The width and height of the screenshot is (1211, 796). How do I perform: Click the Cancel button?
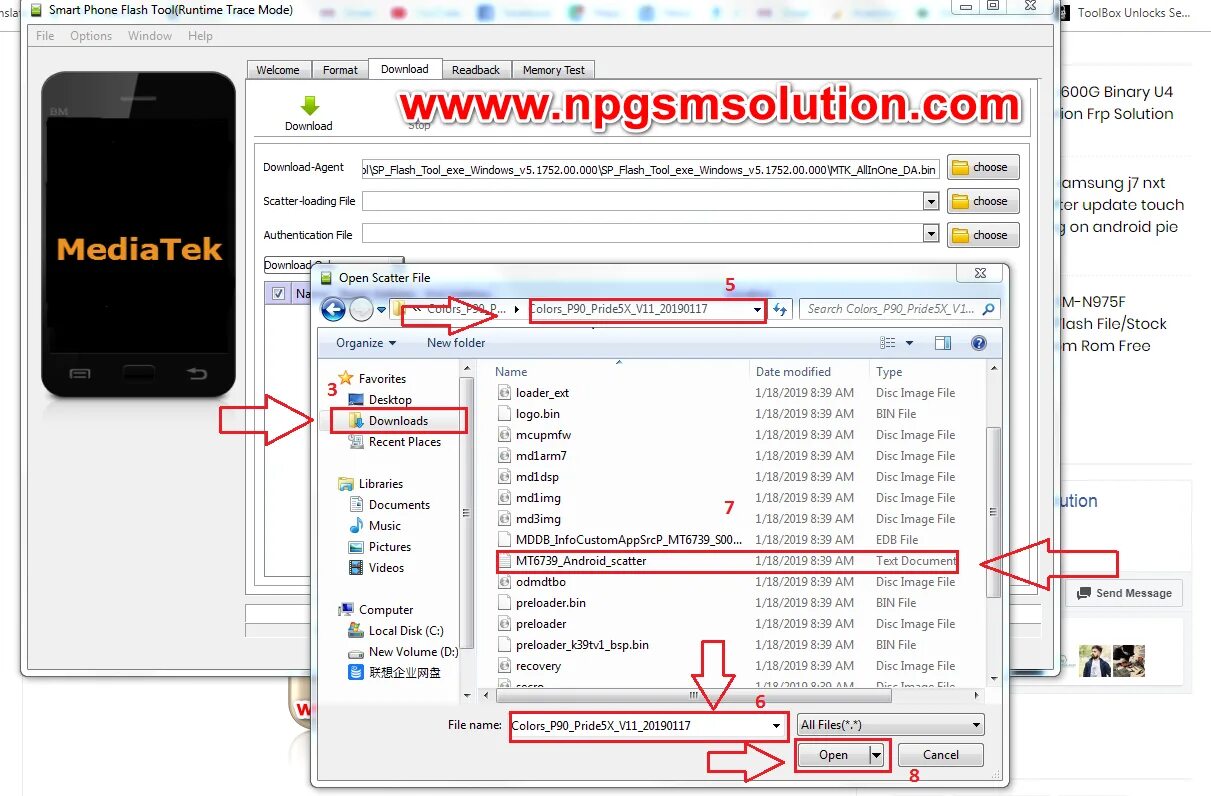(x=941, y=755)
